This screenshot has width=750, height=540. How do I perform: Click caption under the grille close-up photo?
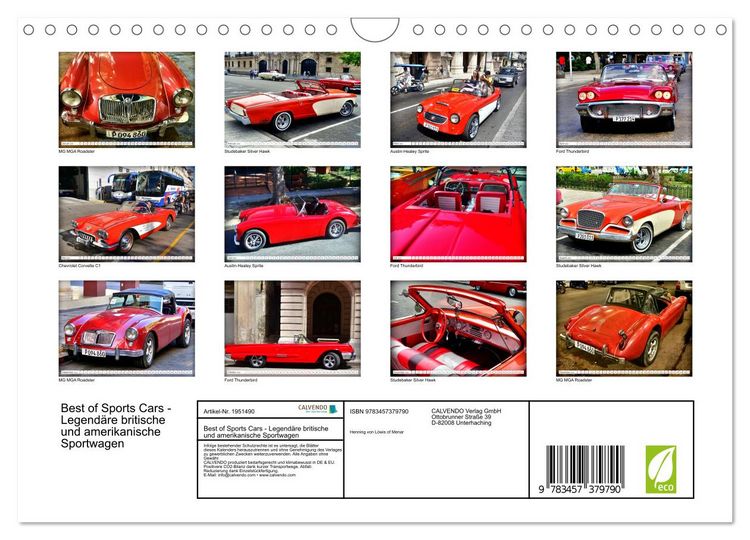coord(77,151)
